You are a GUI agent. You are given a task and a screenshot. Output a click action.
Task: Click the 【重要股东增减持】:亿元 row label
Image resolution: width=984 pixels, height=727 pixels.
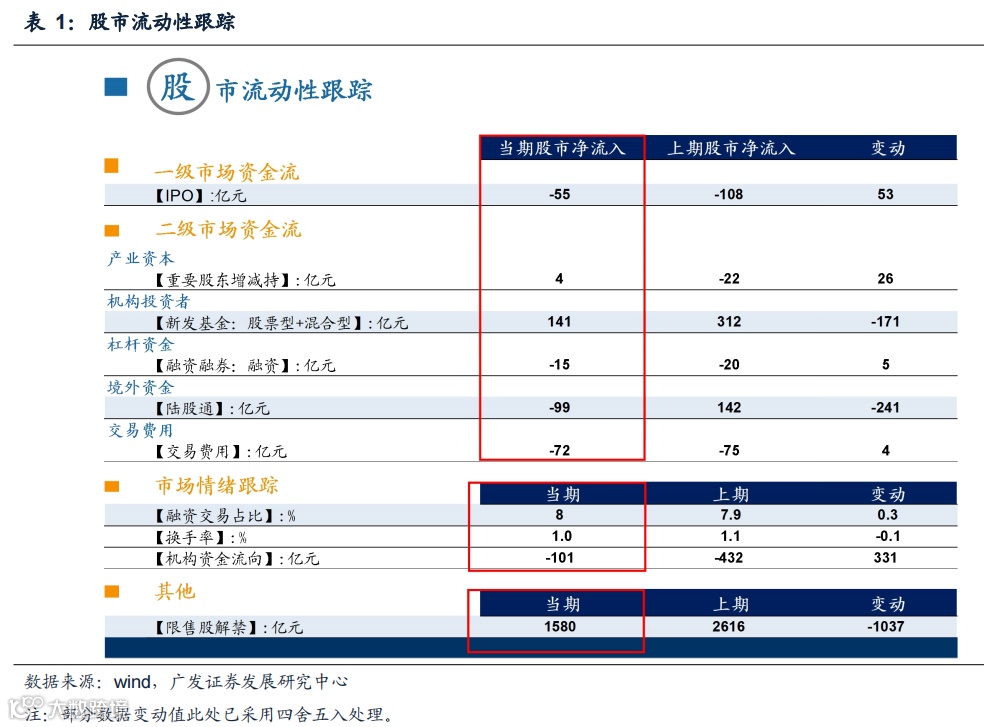245,280
